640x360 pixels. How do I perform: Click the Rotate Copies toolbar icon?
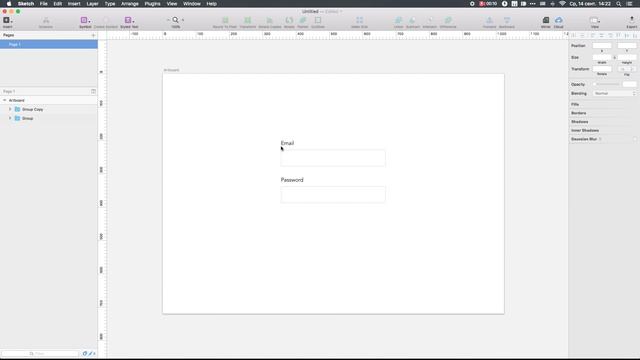[x=269, y=20]
